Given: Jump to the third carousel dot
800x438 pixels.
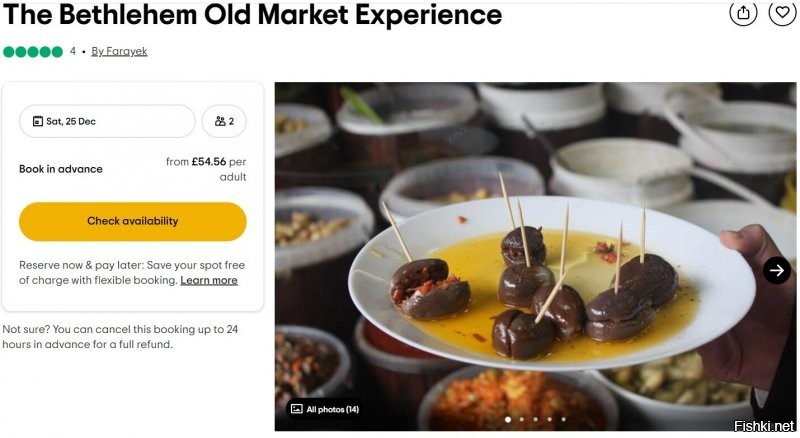Looking at the screenshot, I should [x=536, y=420].
